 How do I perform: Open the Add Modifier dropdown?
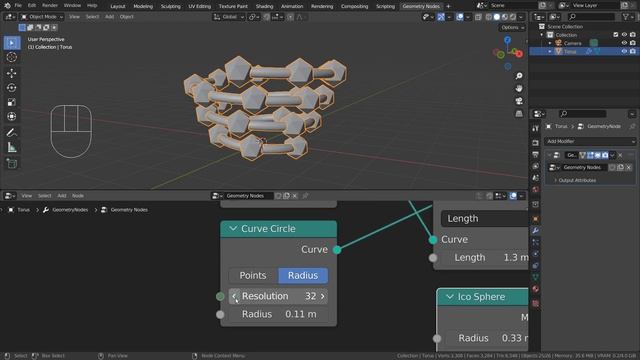point(590,141)
